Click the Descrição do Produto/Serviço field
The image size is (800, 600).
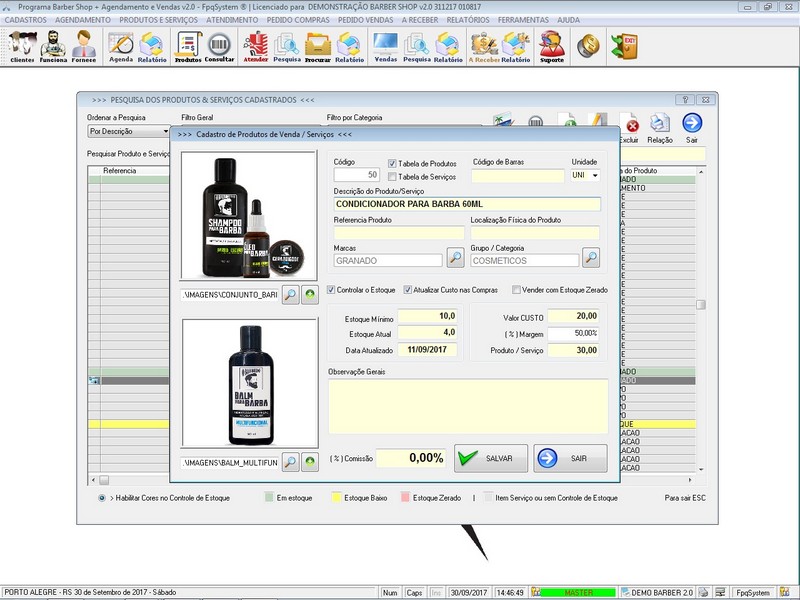tap(466, 204)
